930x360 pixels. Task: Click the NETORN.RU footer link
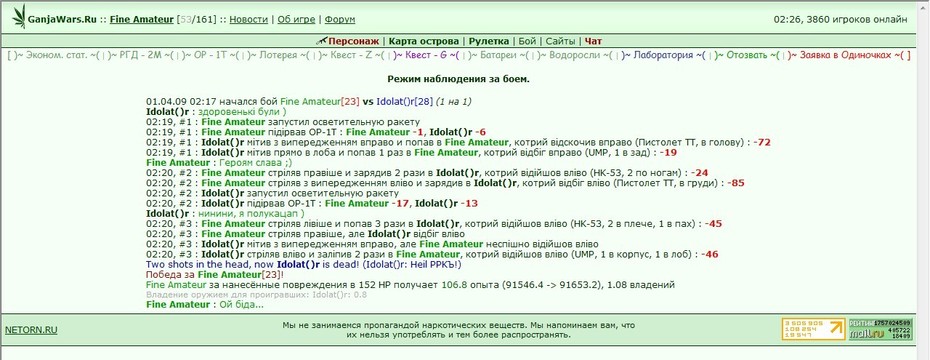coord(31,330)
